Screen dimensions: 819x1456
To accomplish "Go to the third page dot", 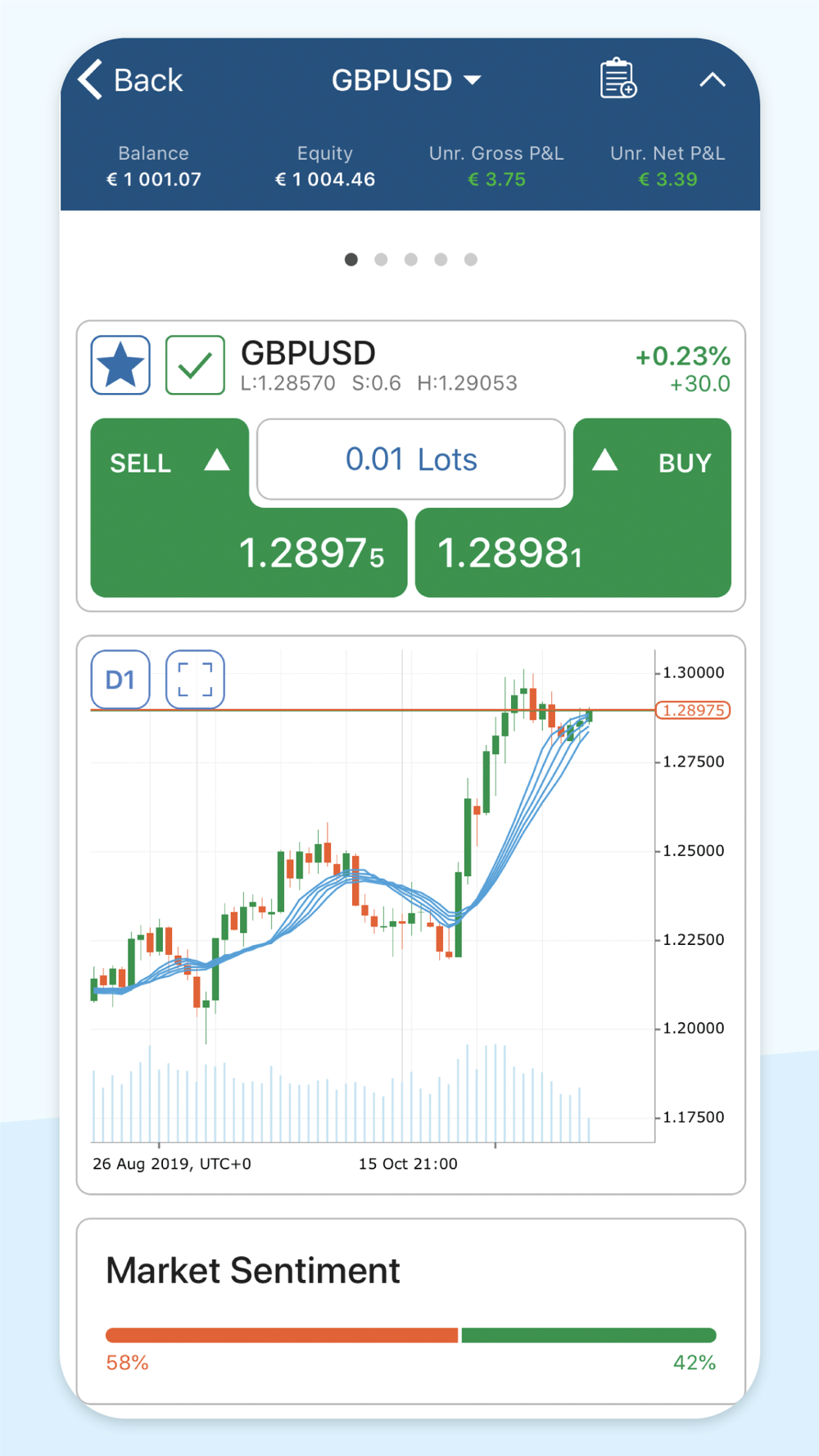I will tap(411, 260).
